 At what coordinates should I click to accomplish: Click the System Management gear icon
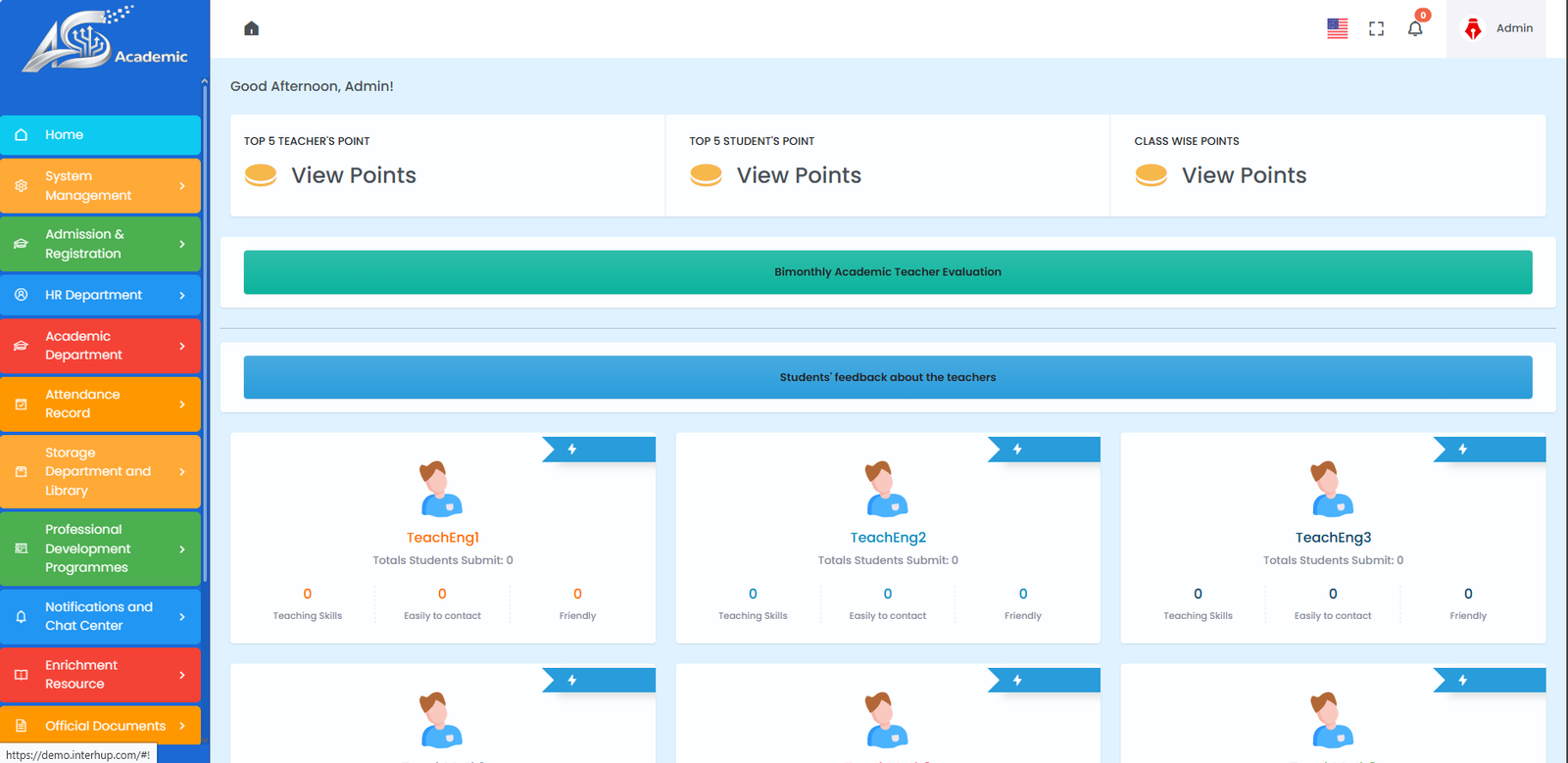click(x=21, y=186)
